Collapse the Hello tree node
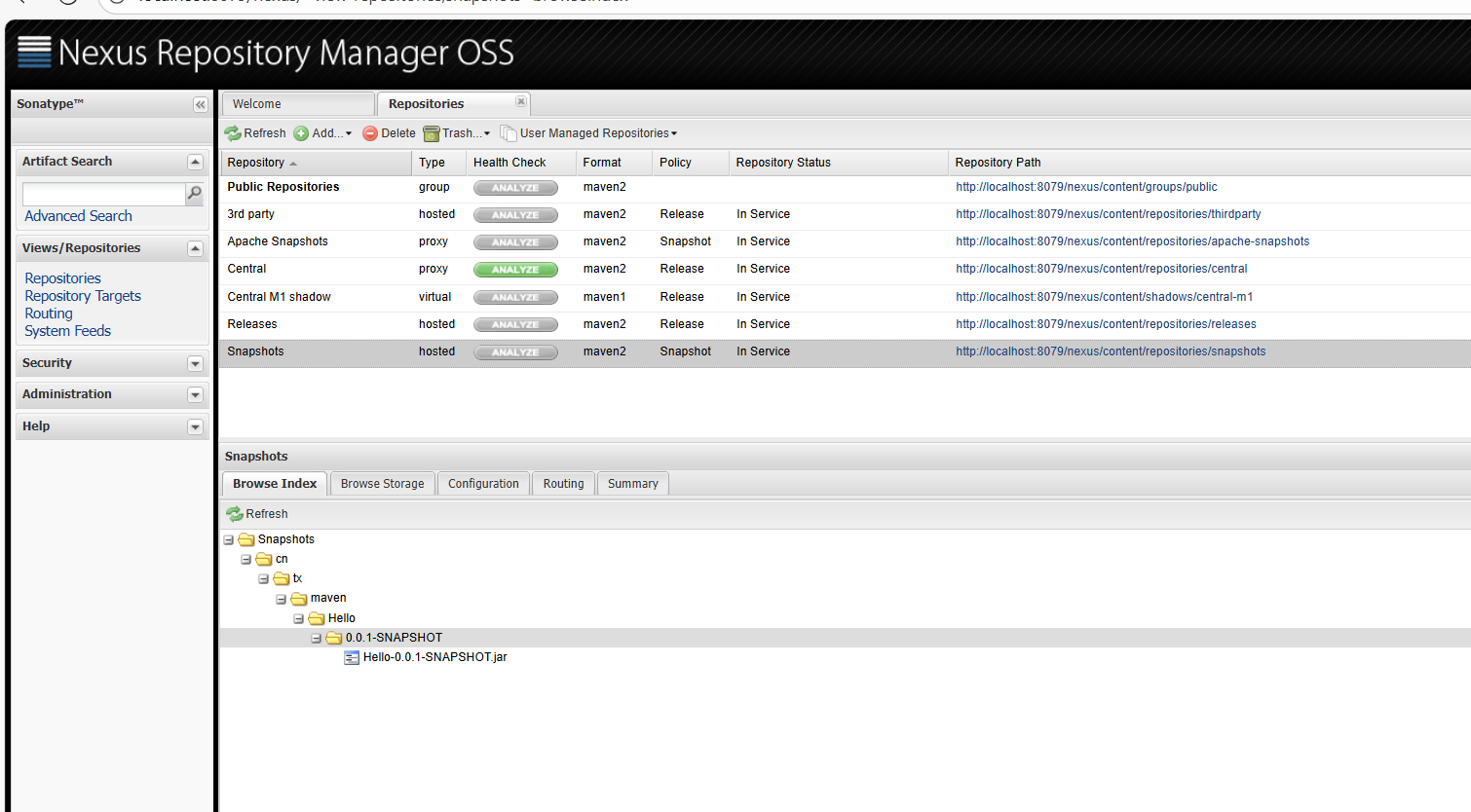Viewport: 1471px width, 812px height. (x=299, y=619)
